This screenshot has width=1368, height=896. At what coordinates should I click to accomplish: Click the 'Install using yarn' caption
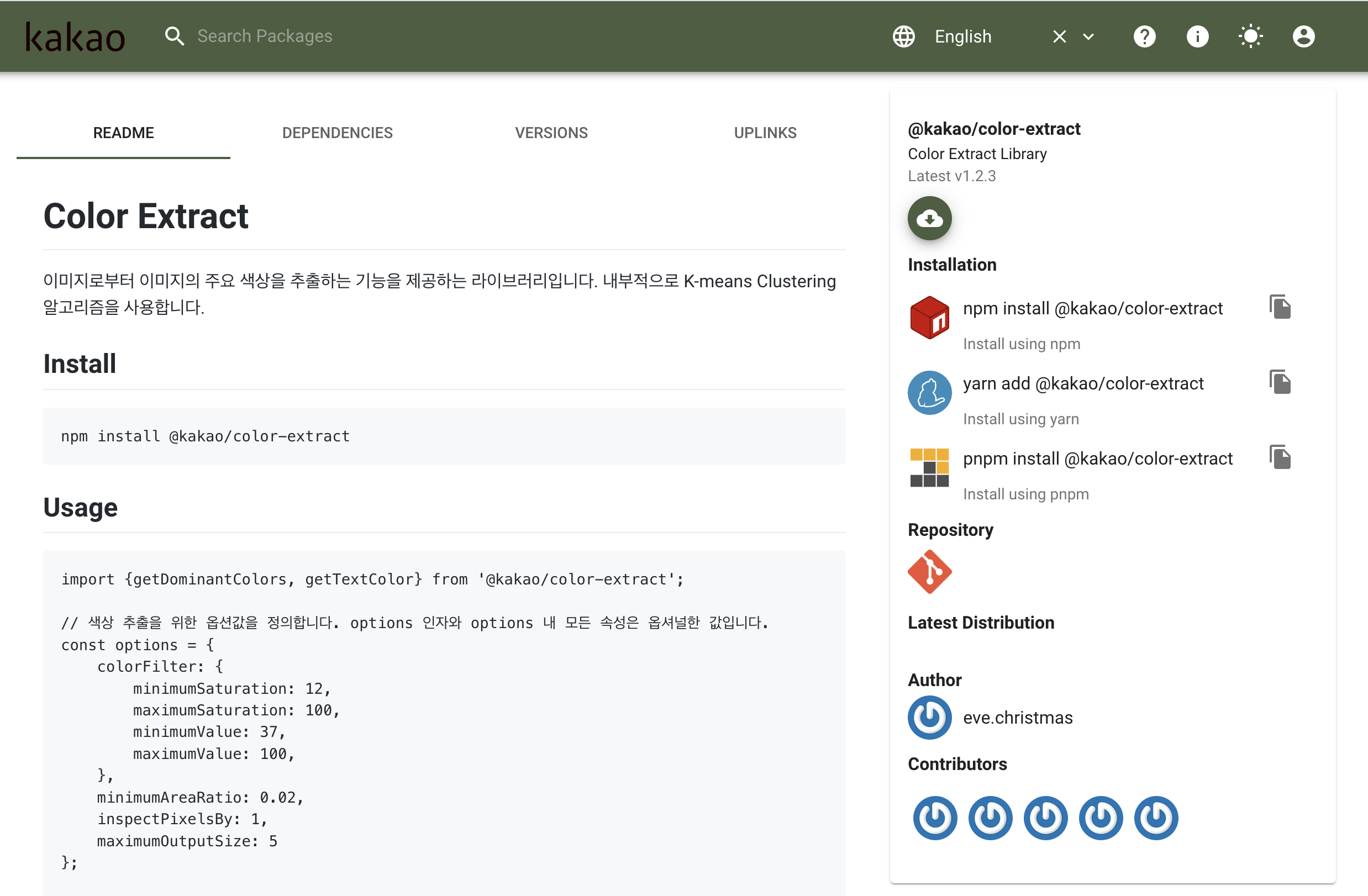(1021, 419)
